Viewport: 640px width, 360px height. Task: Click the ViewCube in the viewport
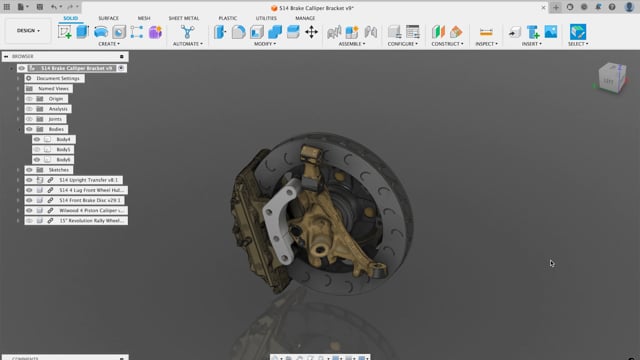coord(611,78)
